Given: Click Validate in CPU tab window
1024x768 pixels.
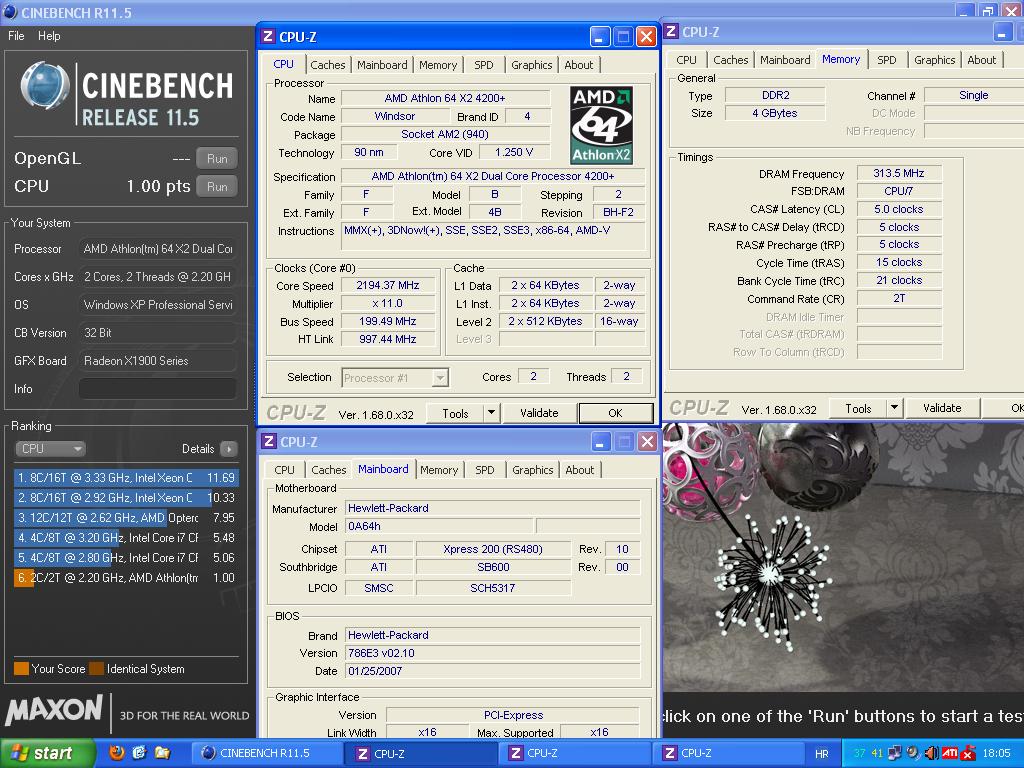Looking at the screenshot, I should (539, 413).
